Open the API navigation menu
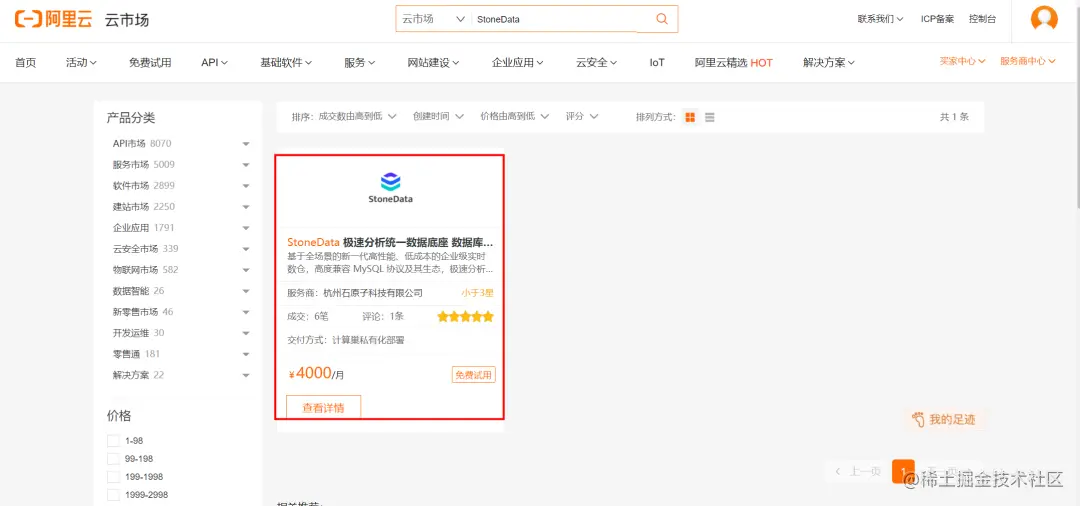 point(214,63)
